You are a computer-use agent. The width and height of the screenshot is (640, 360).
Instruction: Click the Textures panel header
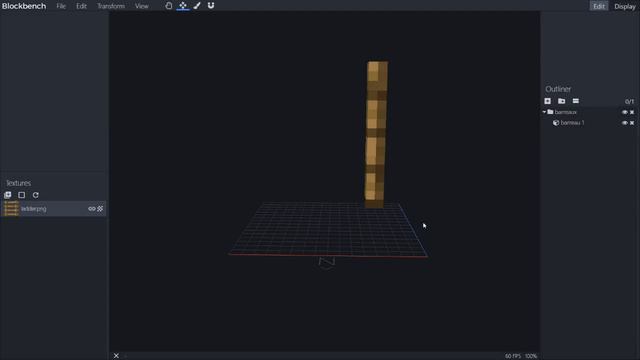pos(18,183)
